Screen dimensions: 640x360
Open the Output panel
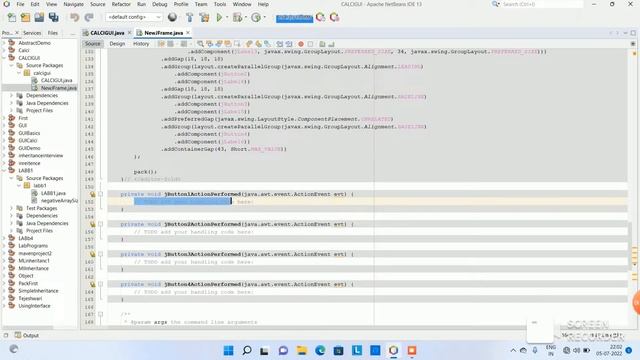[x=27, y=335]
